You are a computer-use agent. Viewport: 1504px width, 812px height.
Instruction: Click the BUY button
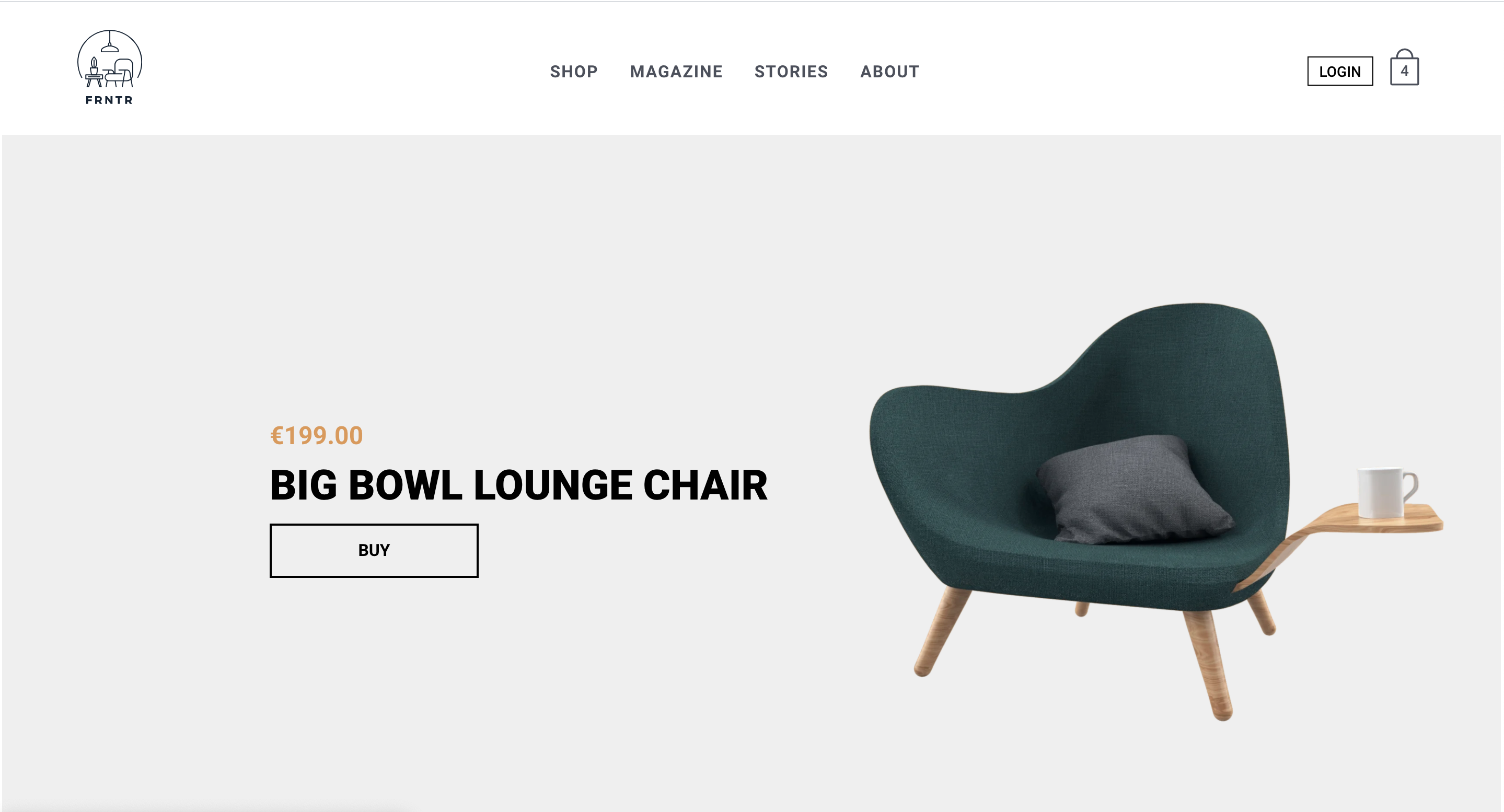pyautogui.click(x=374, y=550)
